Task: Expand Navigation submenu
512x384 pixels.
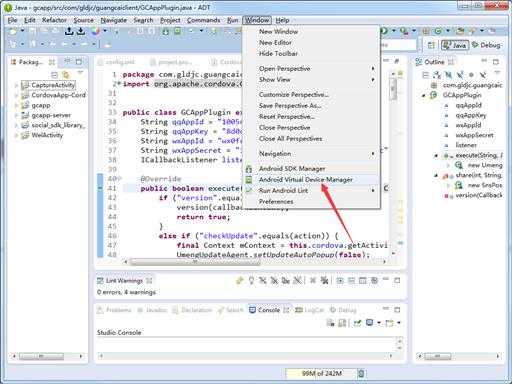Action: pos(310,154)
